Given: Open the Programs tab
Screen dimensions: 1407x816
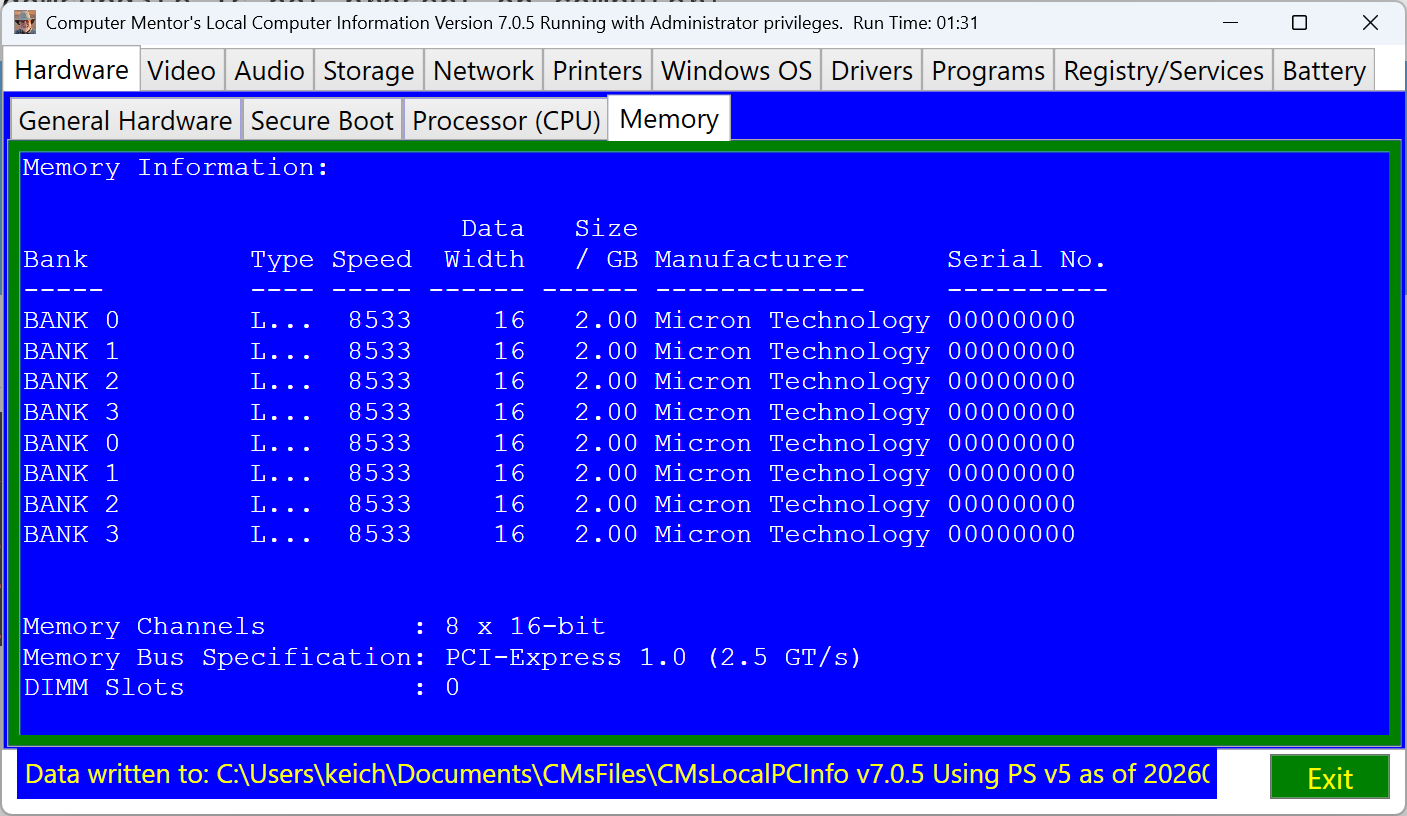Looking at the screenshot, I should coord(988,71).
